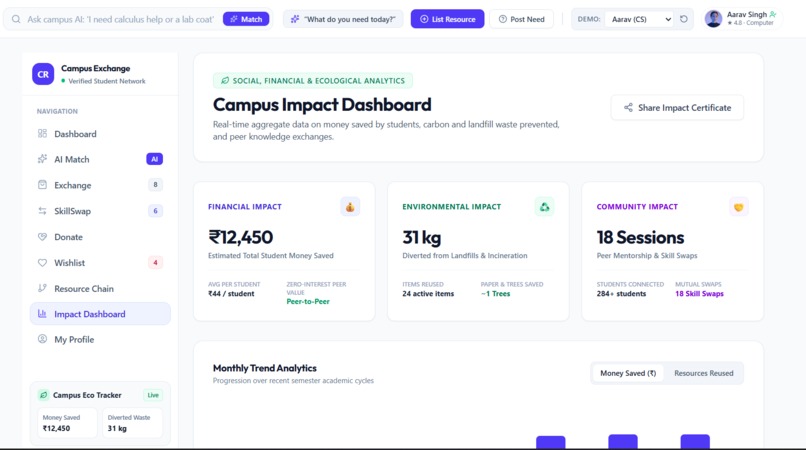
Task: Click the 18 Sessions community impact value
Action: point(640,237)
